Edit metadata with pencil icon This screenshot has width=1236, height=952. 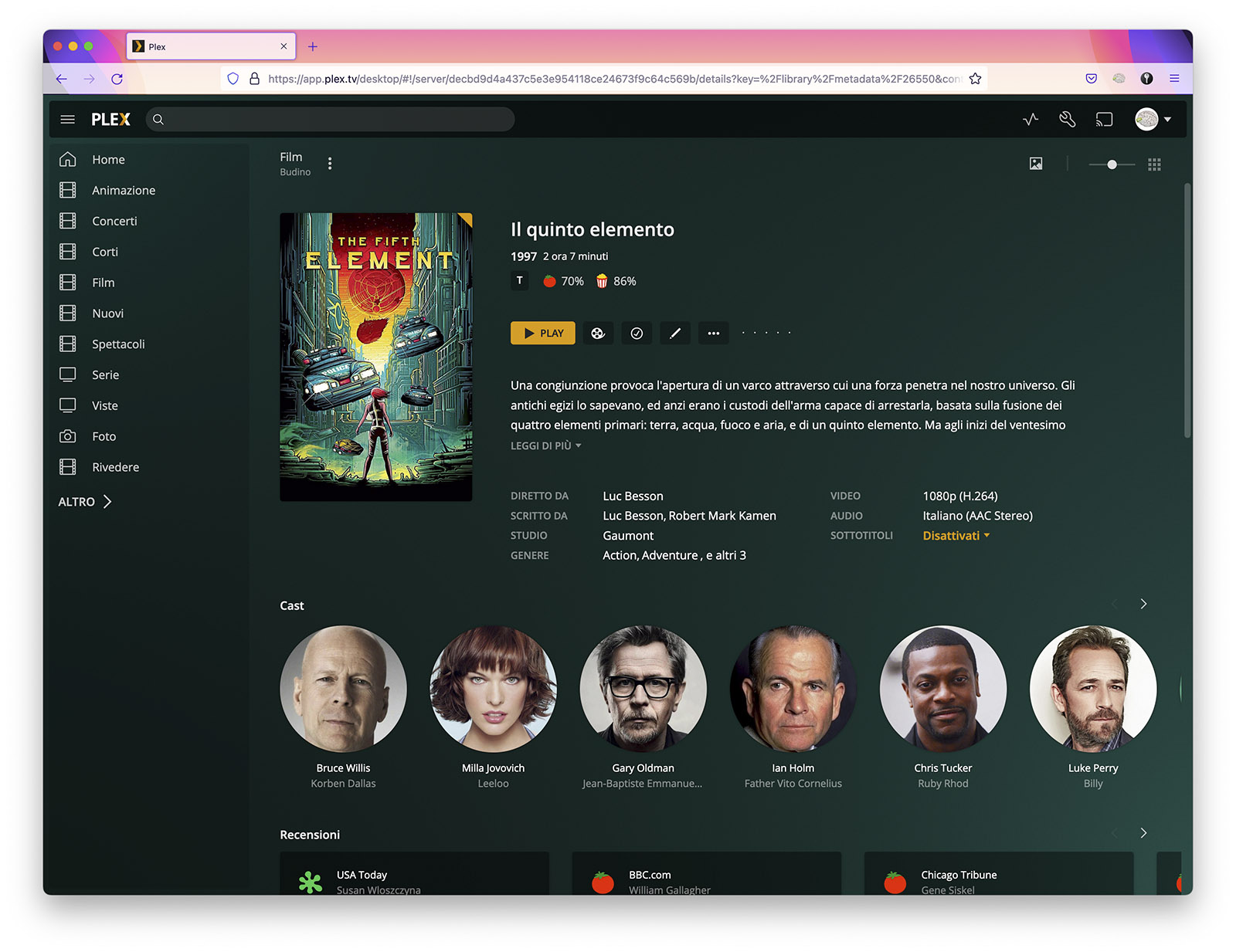[x=675, y=334]
